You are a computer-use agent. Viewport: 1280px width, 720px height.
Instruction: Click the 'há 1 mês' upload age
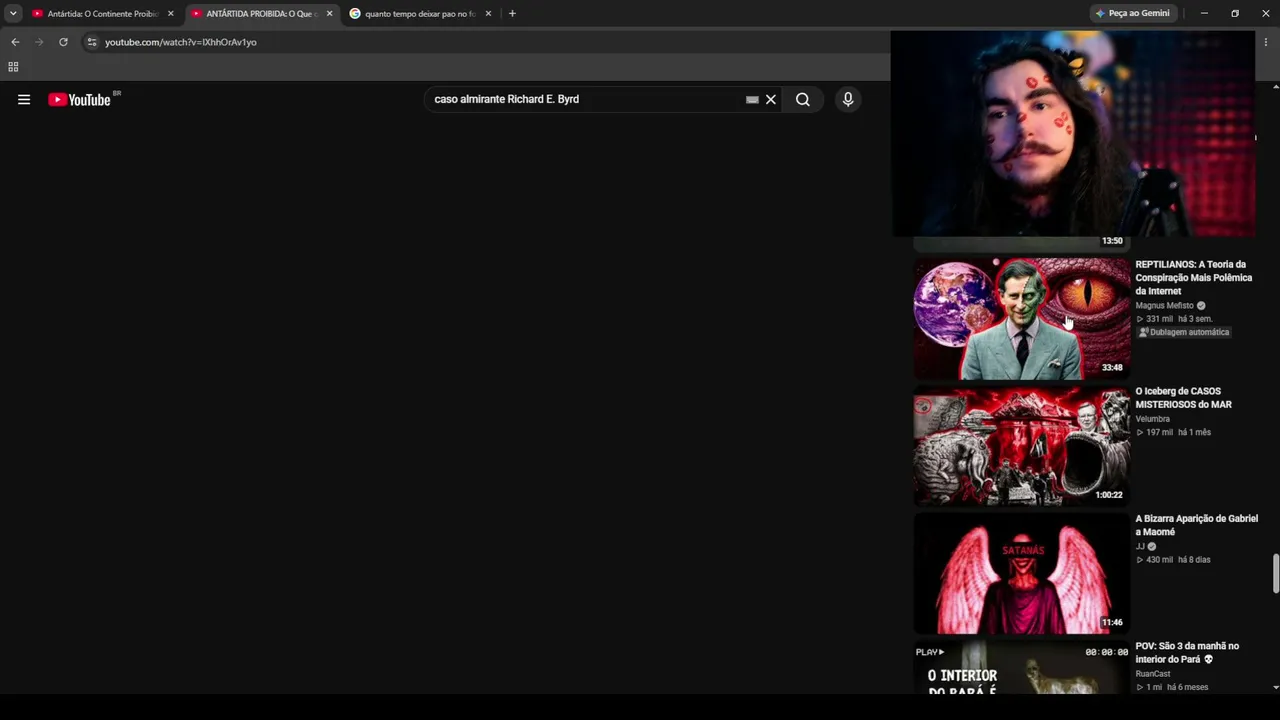point(1194,432)
